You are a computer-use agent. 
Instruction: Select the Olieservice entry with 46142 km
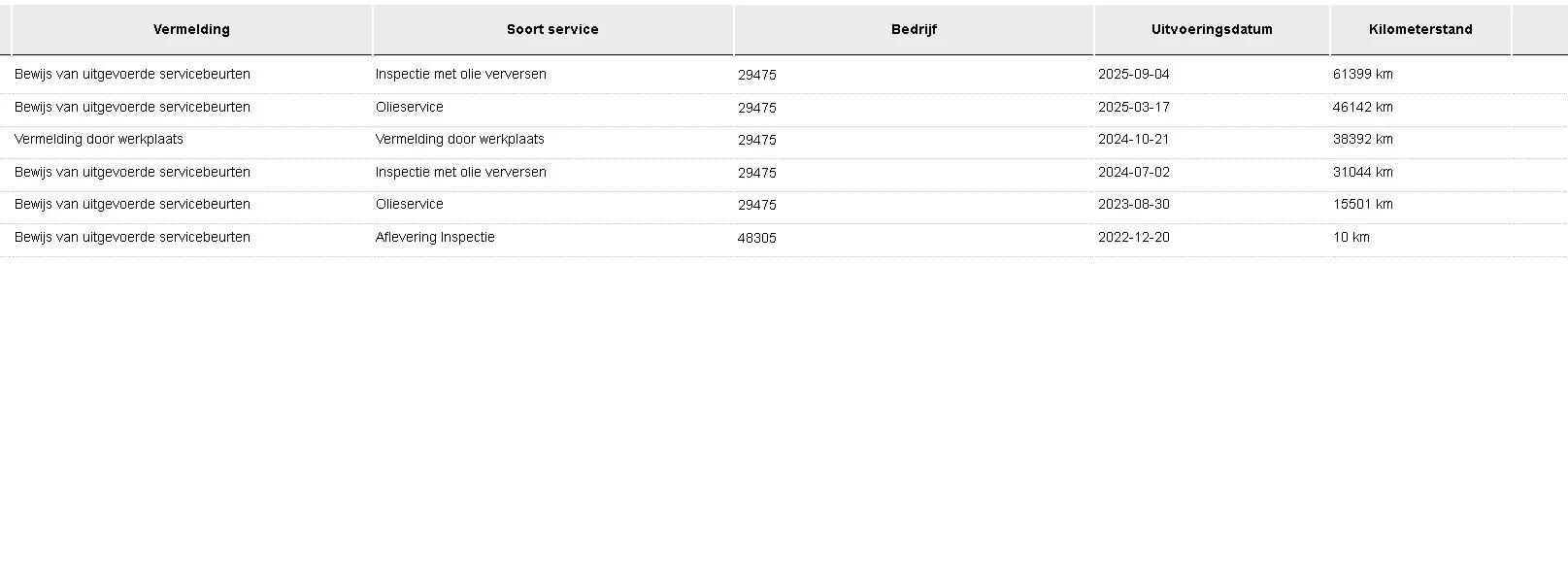pyautogui.click(x=410, y=107)
